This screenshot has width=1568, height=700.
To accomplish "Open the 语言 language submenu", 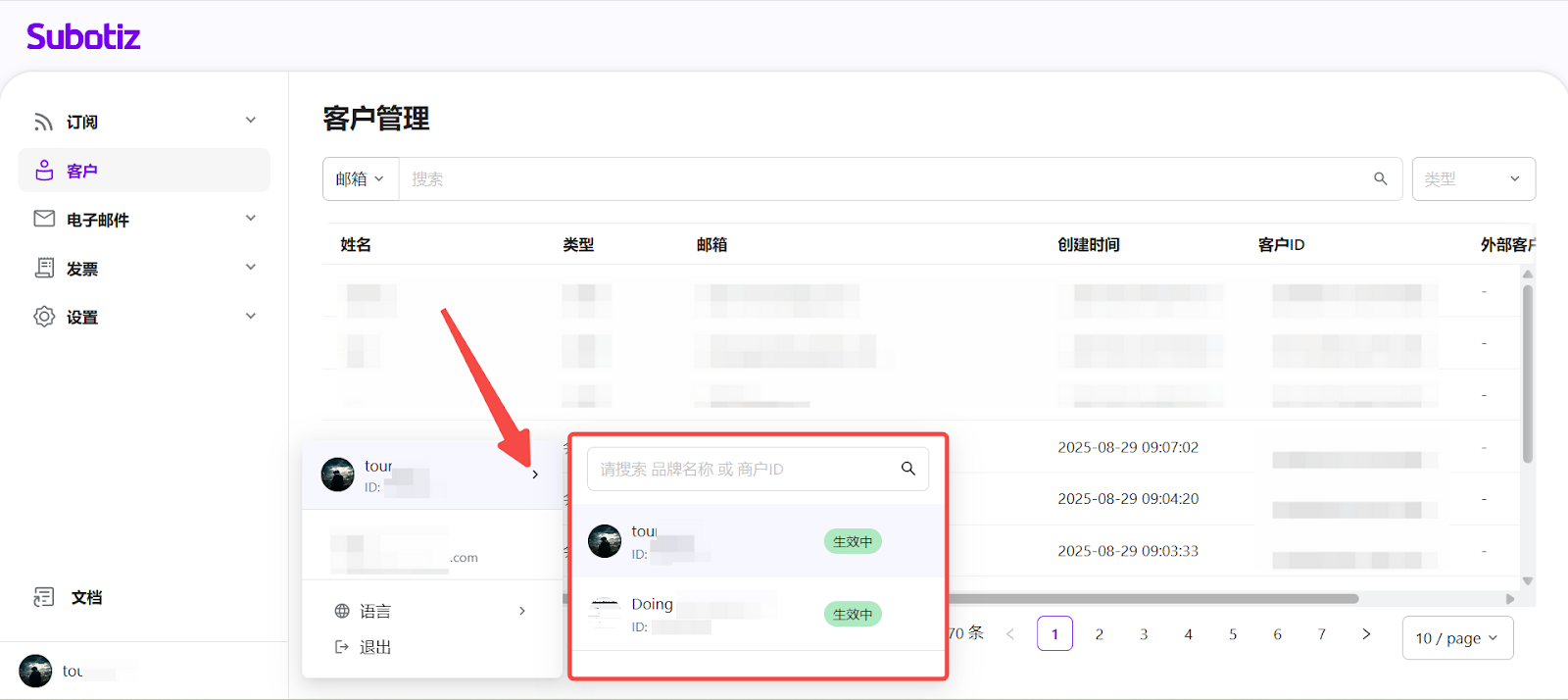I will tap(431, 611).
